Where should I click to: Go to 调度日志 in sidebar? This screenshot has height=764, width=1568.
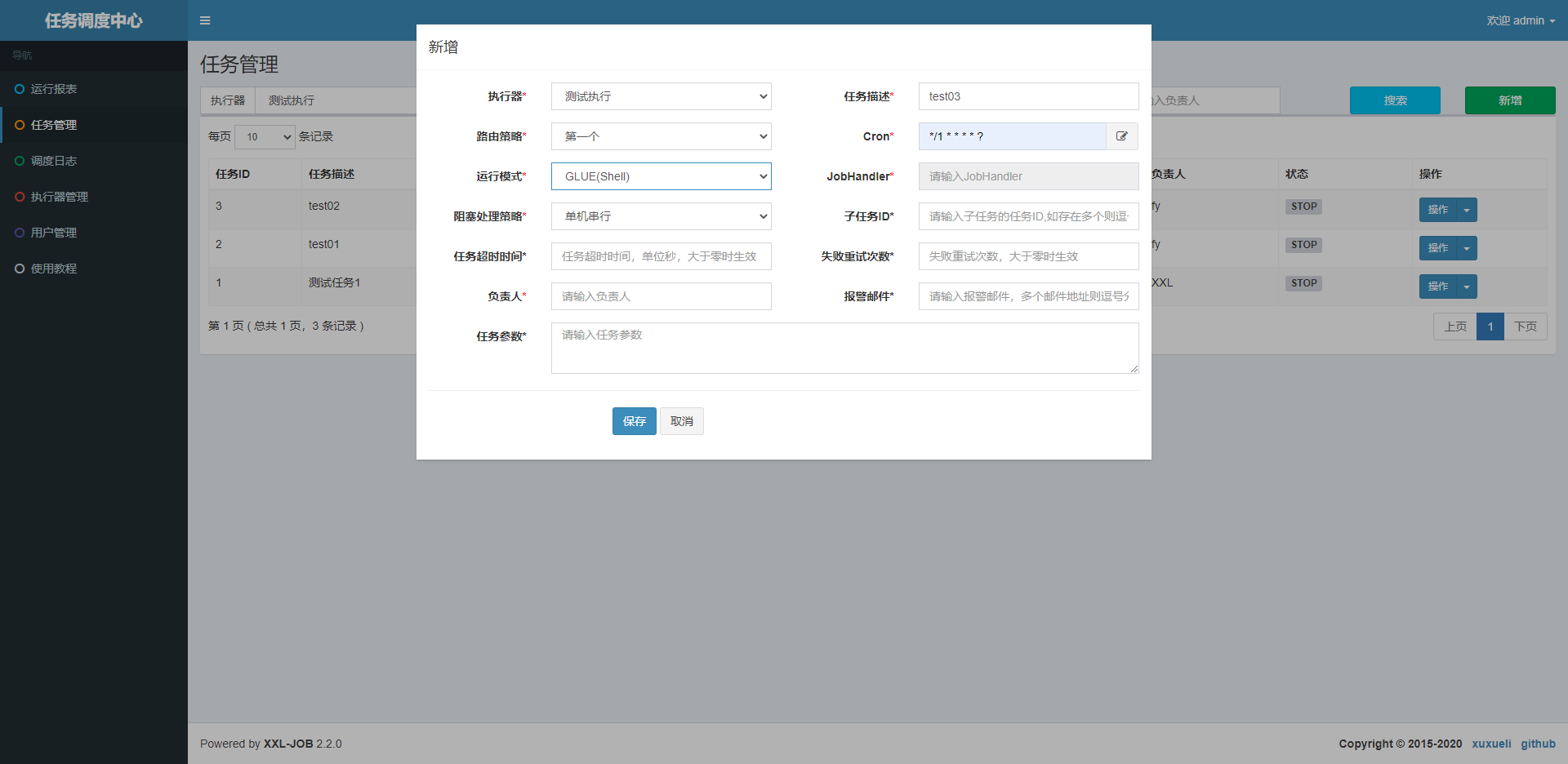click(94, 161)
